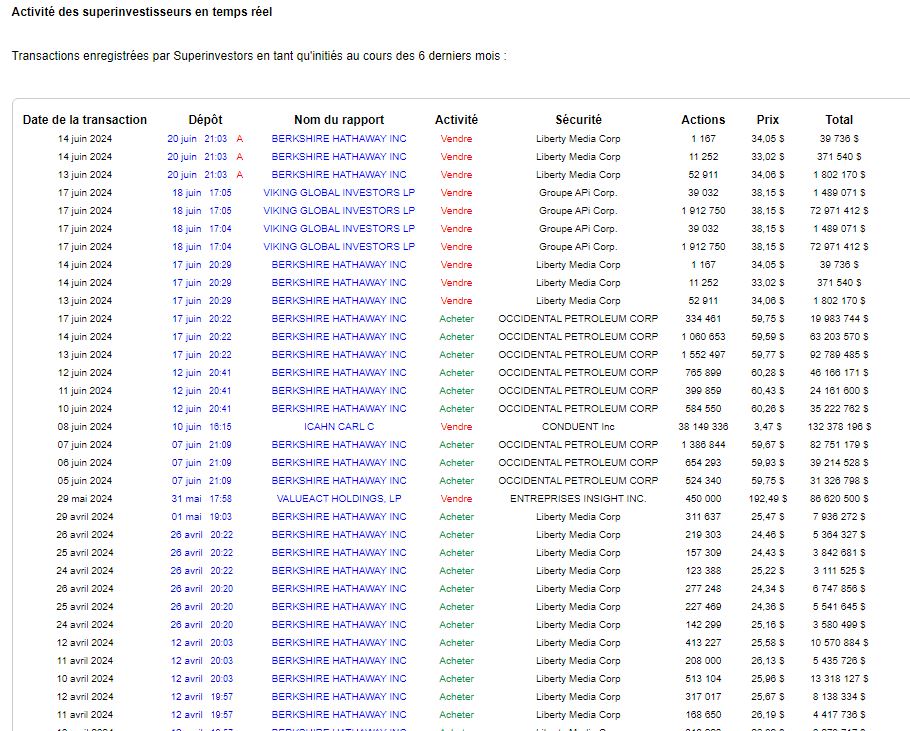This screenshot has height=731, width=910.
Task: Open Berkshire Hathaway link for 08 juin... no, 11 juin 2024 row
Action: [x=338, y=391]
